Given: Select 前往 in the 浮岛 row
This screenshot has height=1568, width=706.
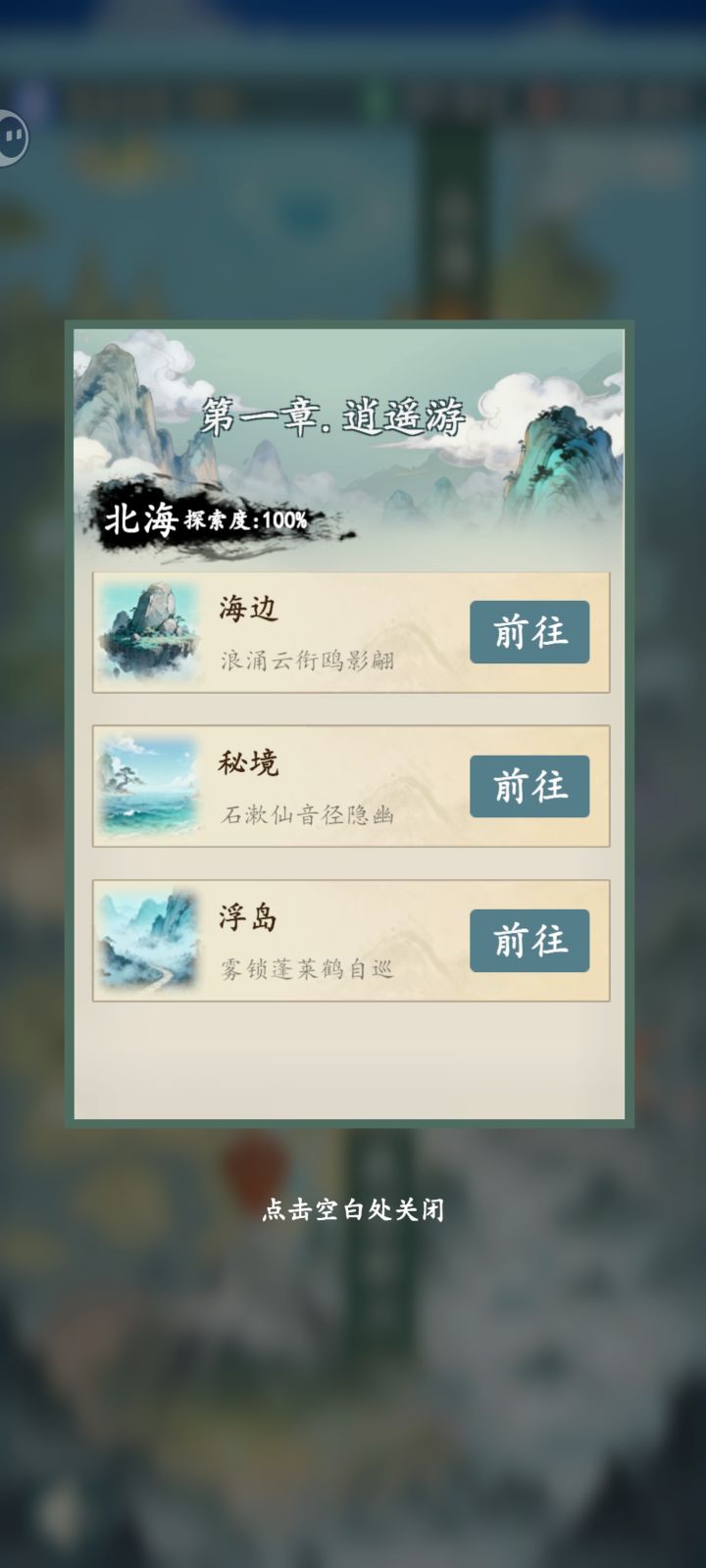Looking at the screenshot, I should coord(529,941).
